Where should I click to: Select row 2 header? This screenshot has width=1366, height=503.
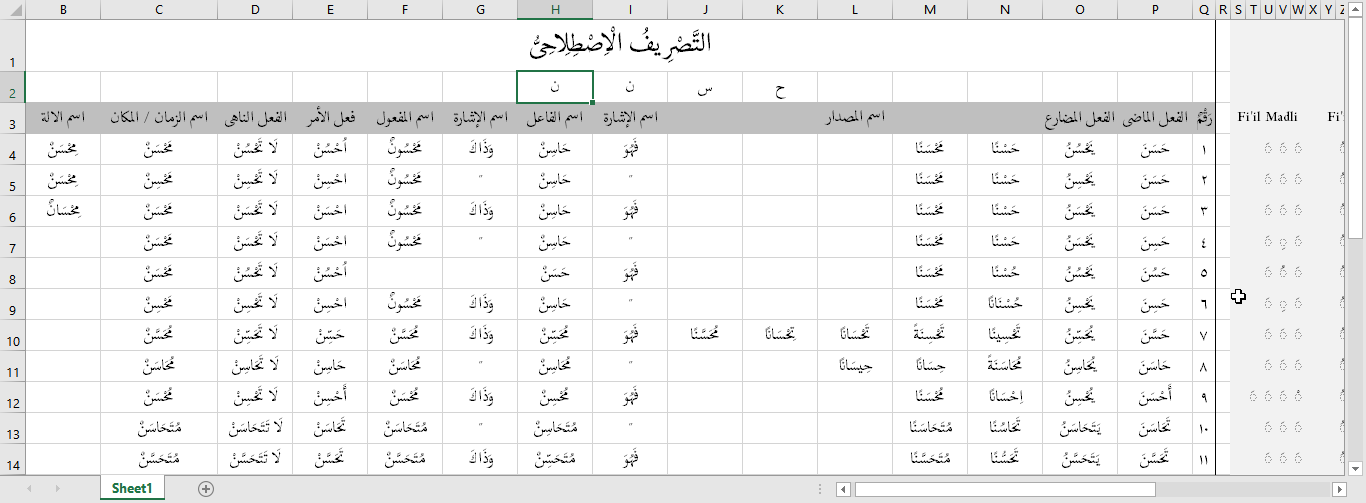pos(12,87)
